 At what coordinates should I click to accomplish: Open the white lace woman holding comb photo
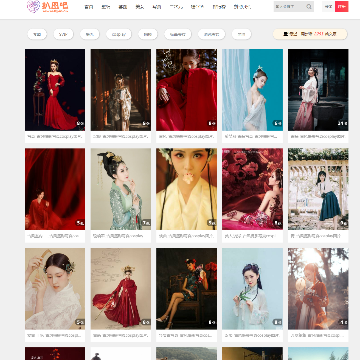[55, 289]
